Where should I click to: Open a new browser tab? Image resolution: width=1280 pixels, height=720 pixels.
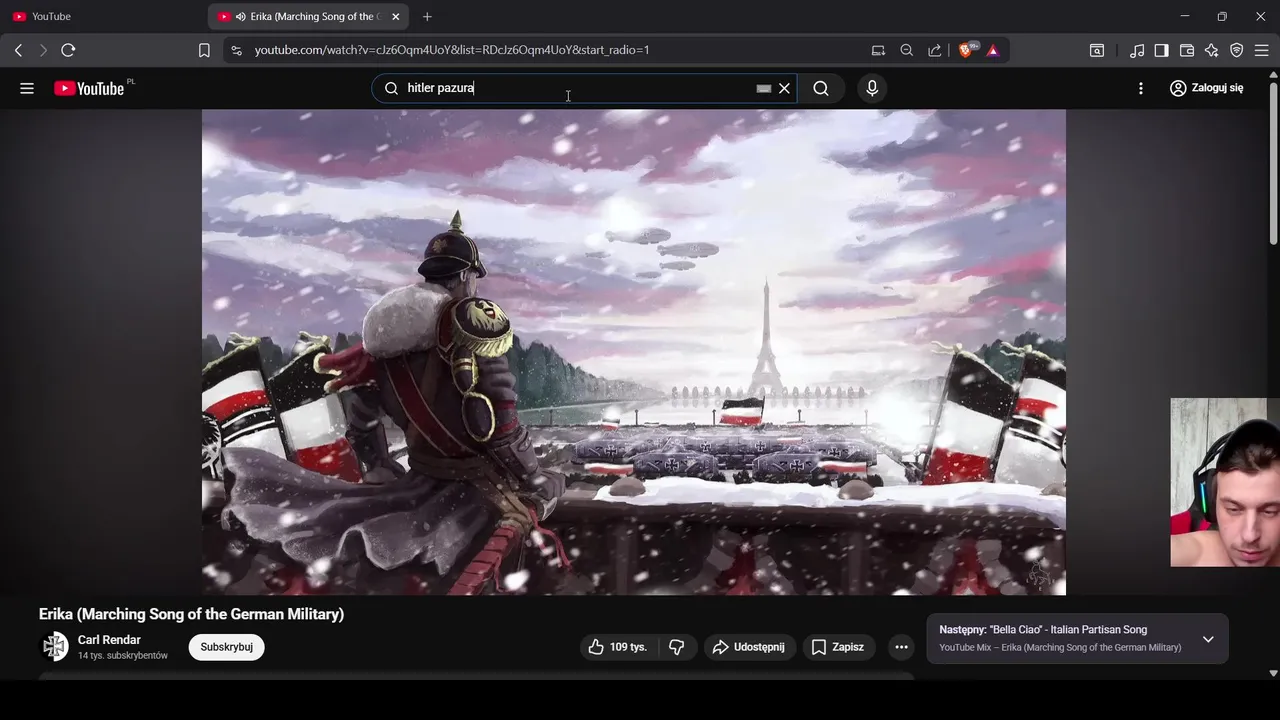point(427,17)
